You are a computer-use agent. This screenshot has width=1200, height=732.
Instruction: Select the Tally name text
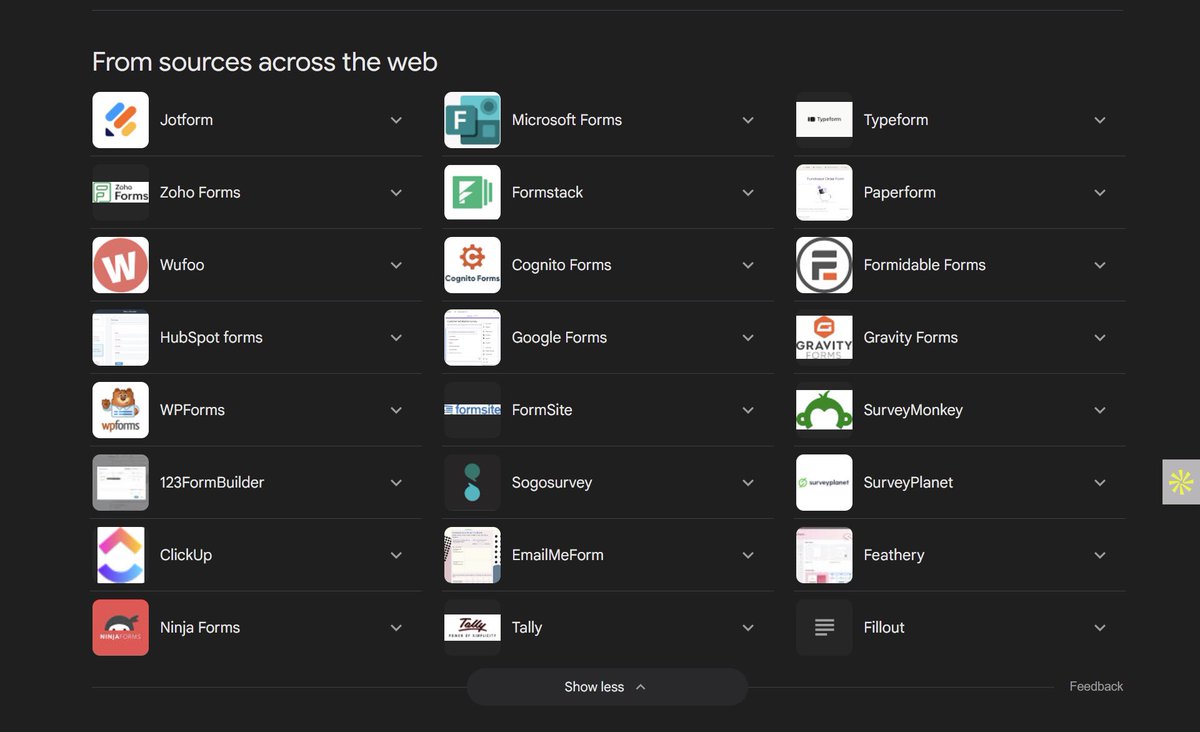527,627
